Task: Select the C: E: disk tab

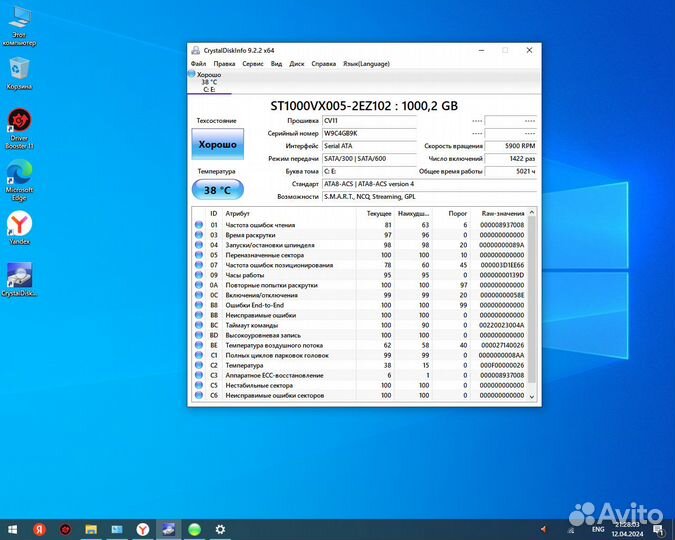Action: pos(209,82)
